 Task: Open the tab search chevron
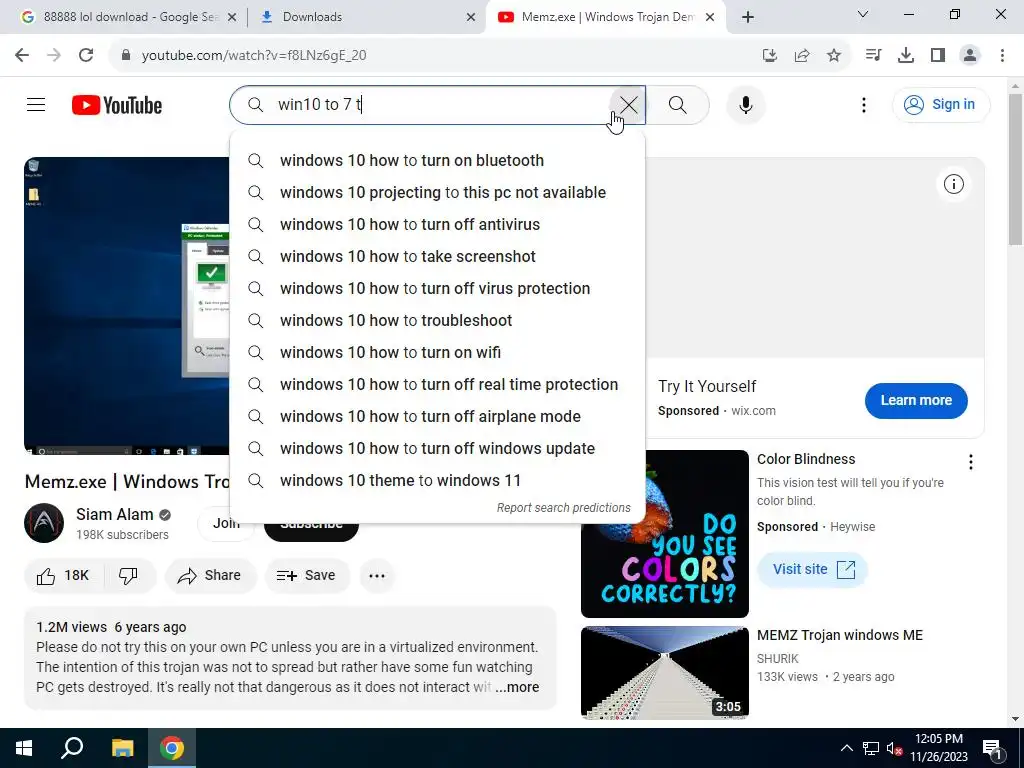coord(863,14)
